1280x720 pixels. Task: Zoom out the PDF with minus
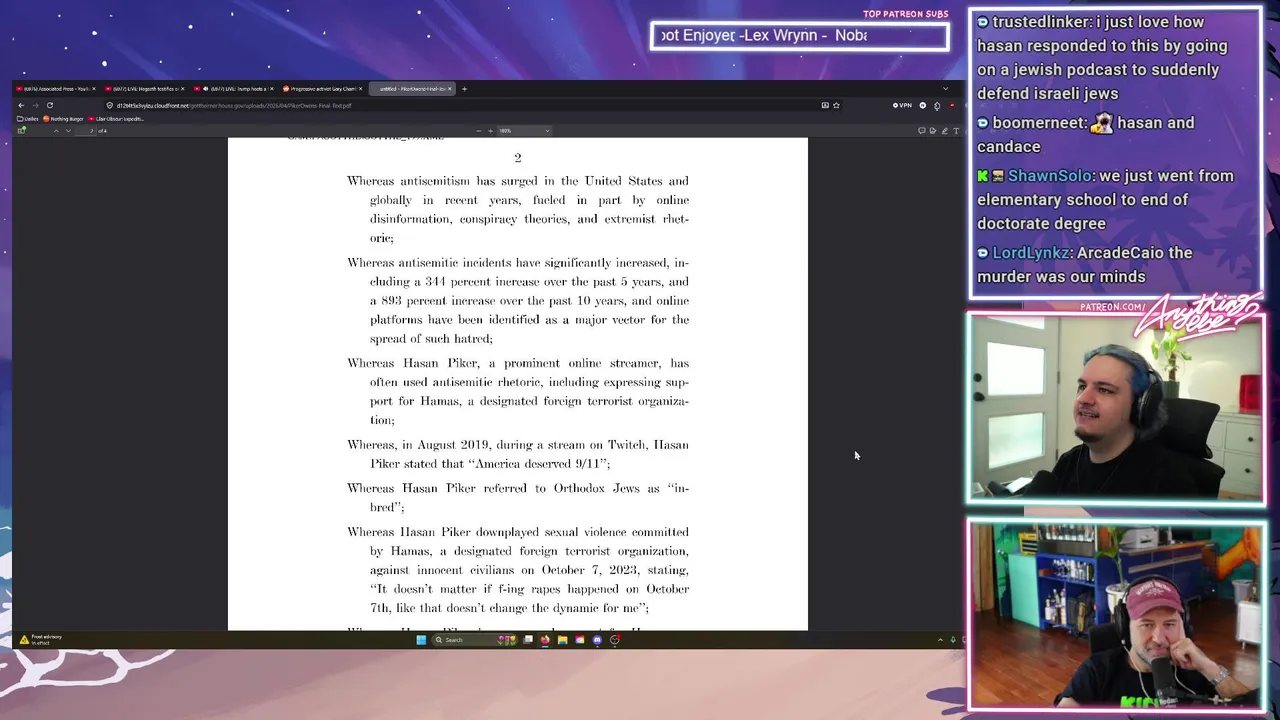coord(478,131)
